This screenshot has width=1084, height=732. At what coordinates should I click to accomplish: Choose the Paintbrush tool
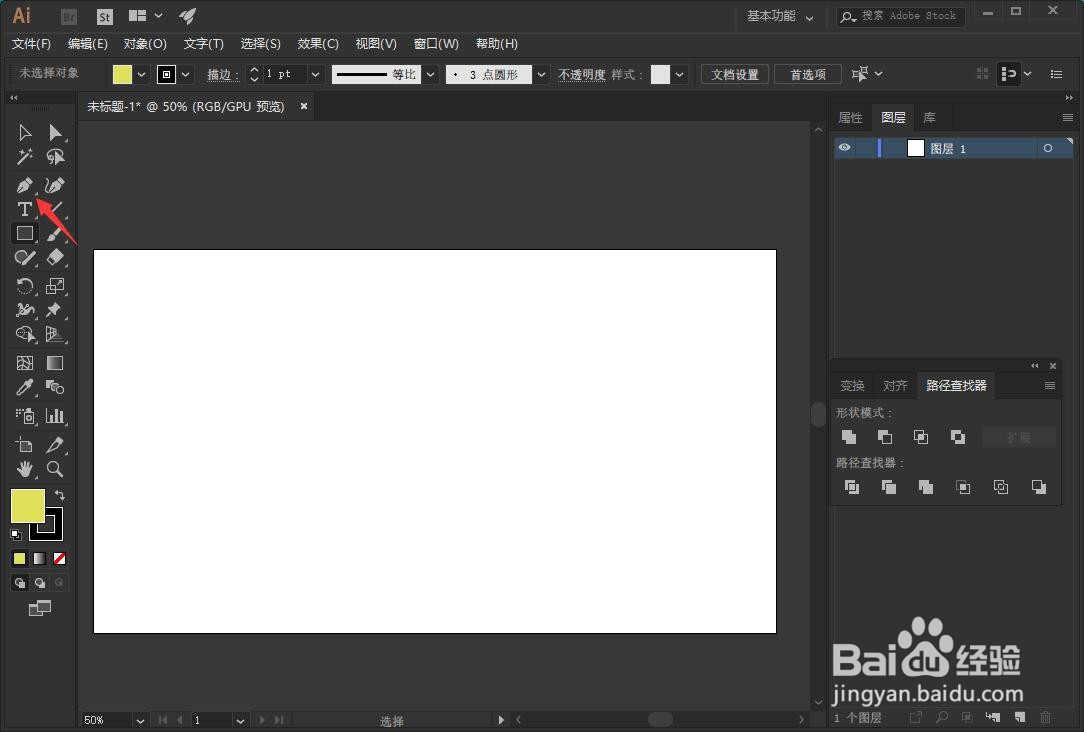[x=55, y=234]
